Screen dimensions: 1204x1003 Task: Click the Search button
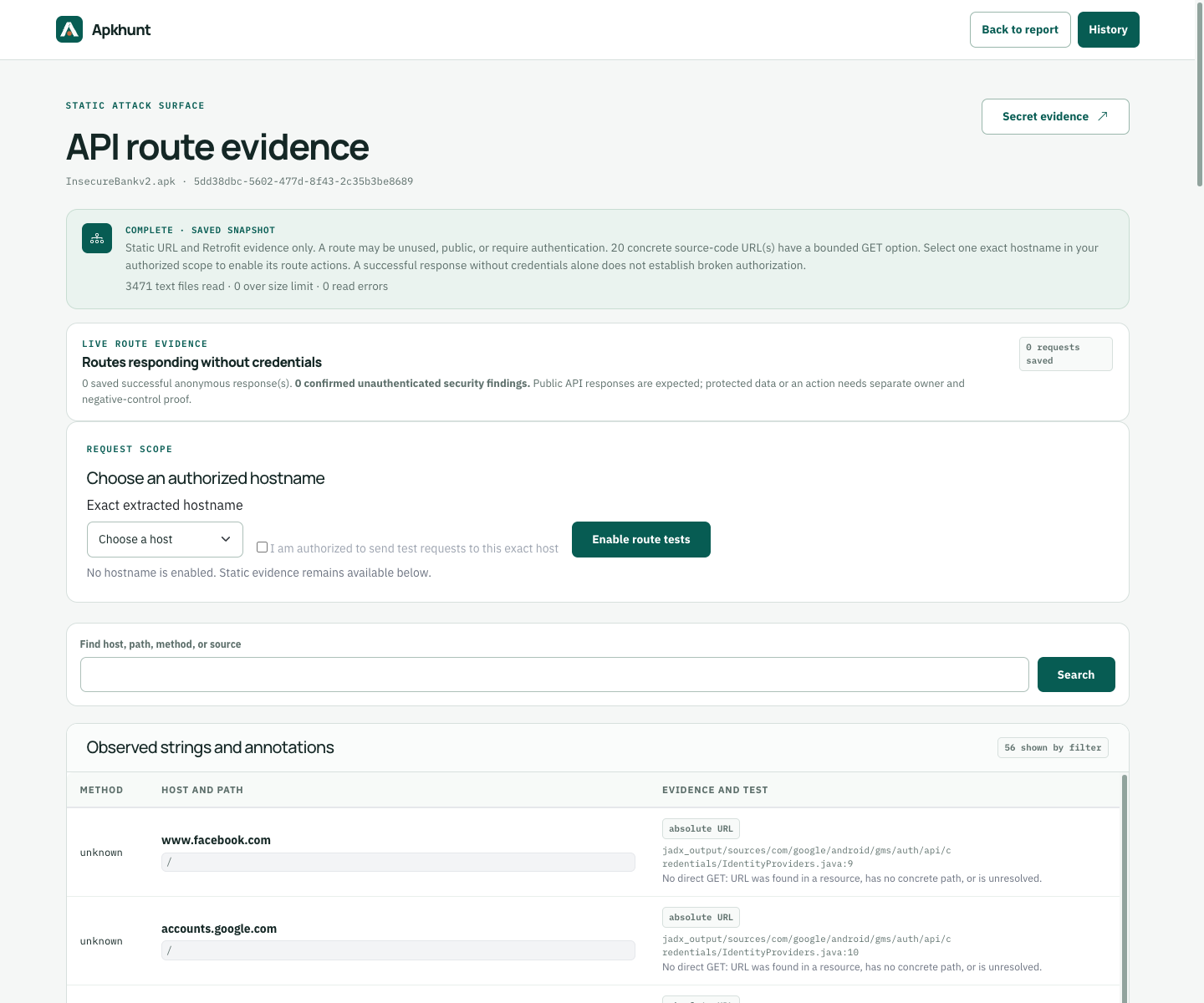point(1076,675)
